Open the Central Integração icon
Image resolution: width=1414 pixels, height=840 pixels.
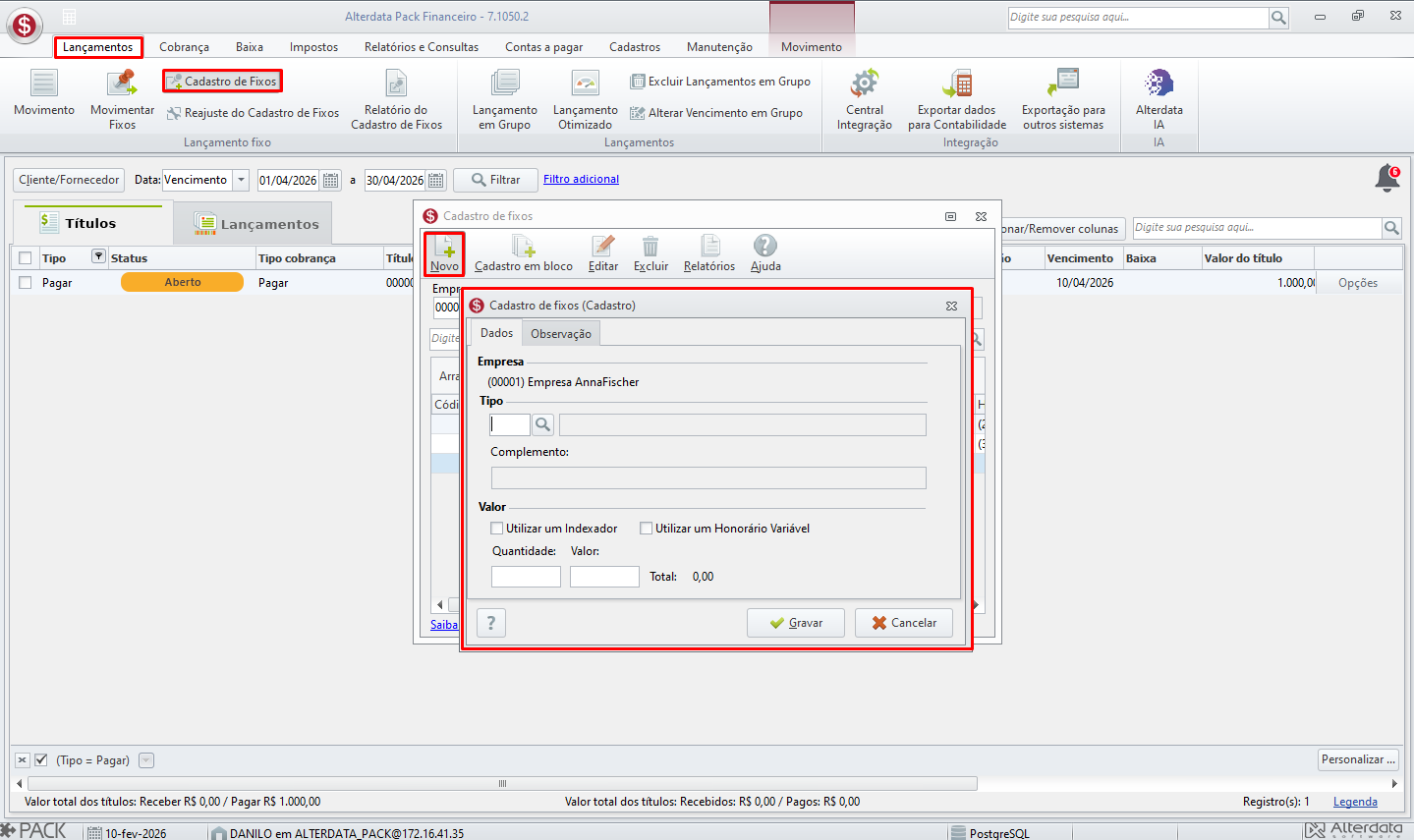click(x=865, y=98)
